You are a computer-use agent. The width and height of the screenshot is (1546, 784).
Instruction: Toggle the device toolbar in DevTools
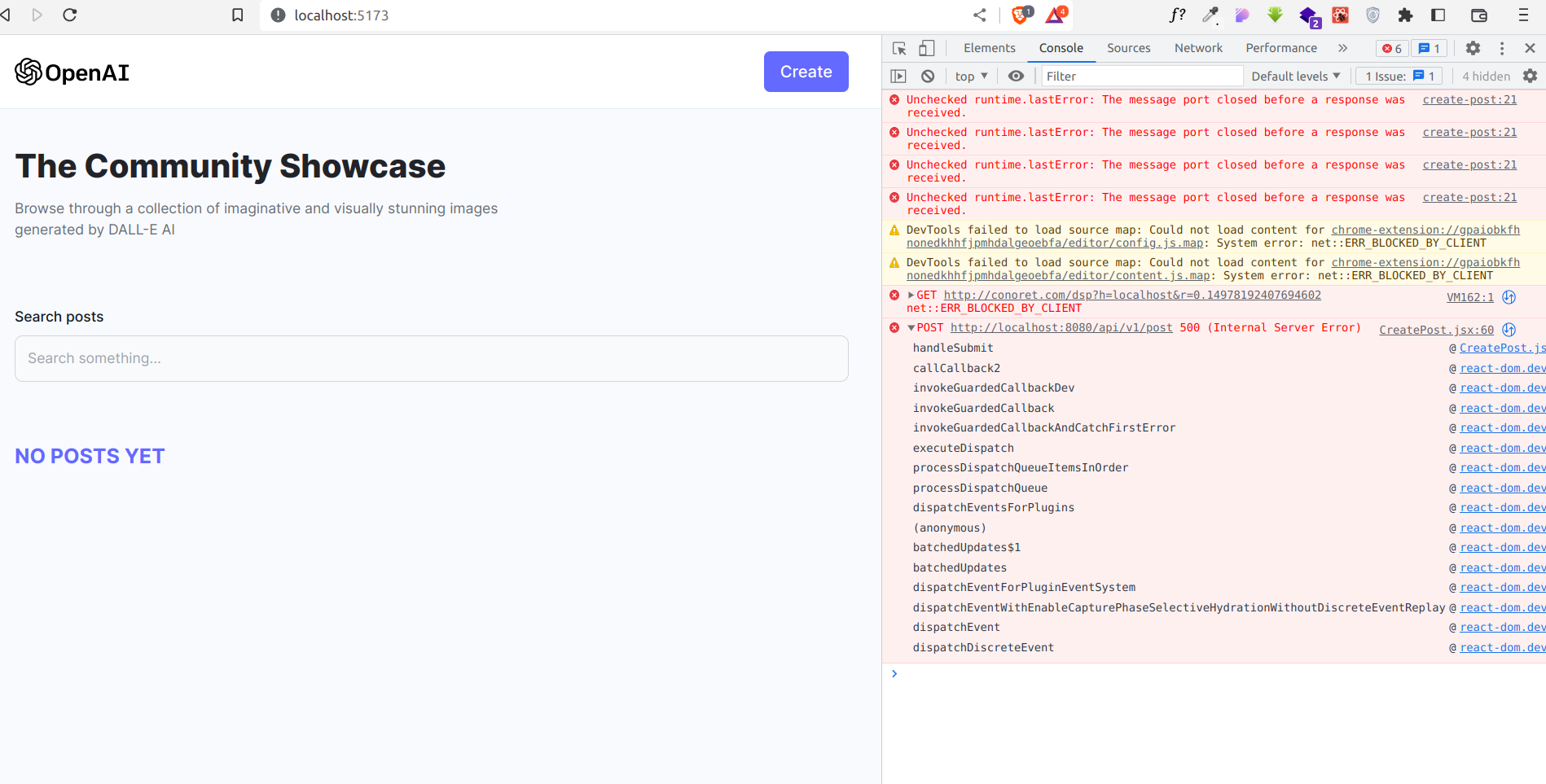point(927,49)
